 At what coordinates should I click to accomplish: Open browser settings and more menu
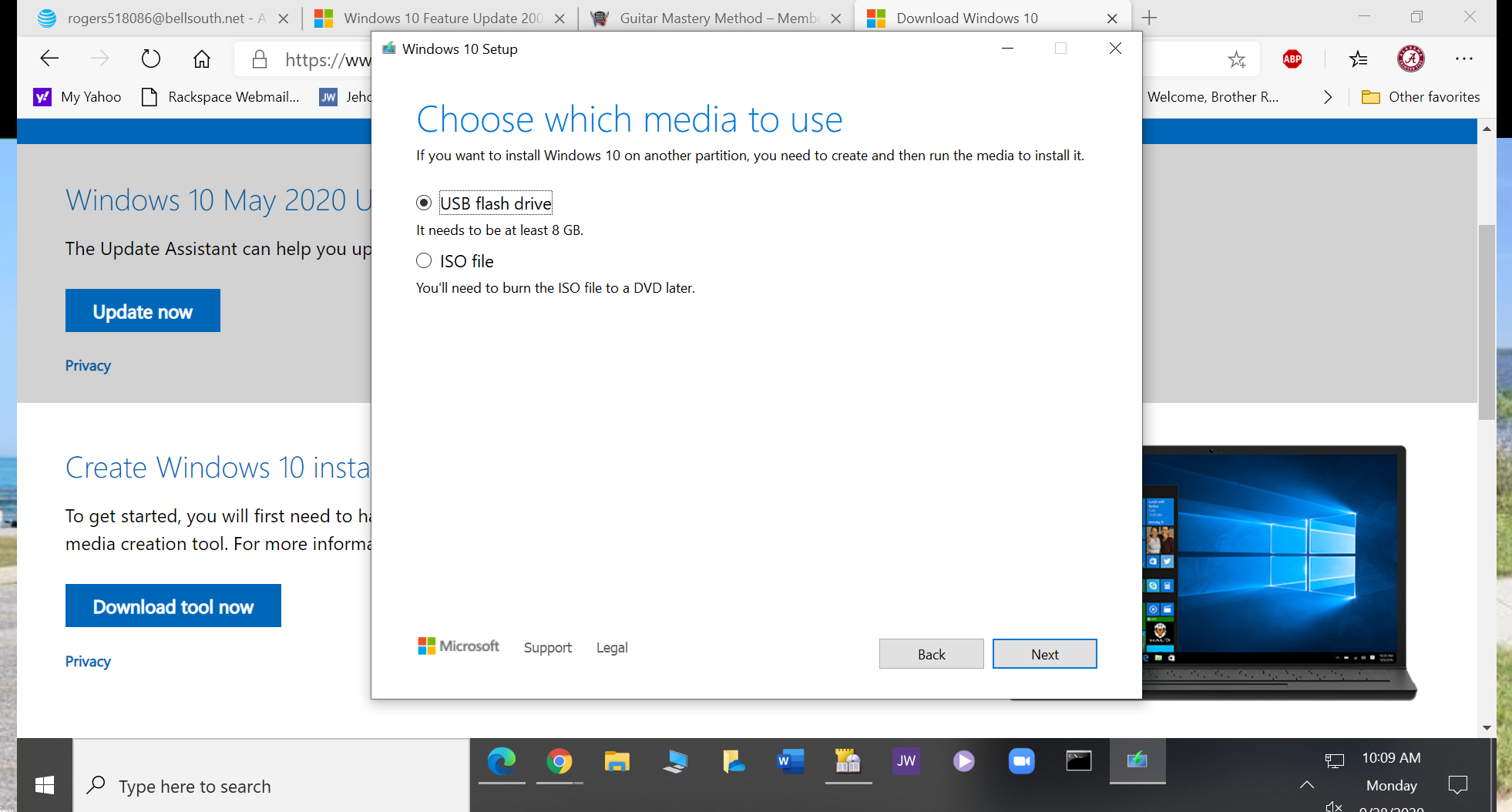click(x=1464, y=59)
